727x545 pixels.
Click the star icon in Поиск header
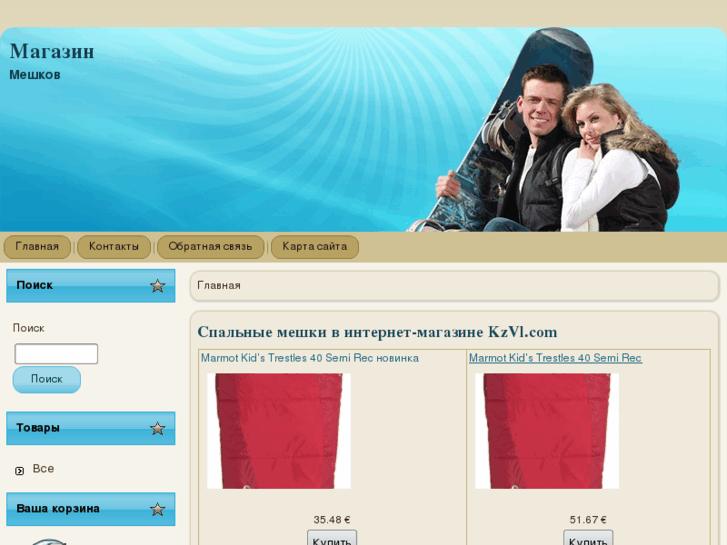158,286
